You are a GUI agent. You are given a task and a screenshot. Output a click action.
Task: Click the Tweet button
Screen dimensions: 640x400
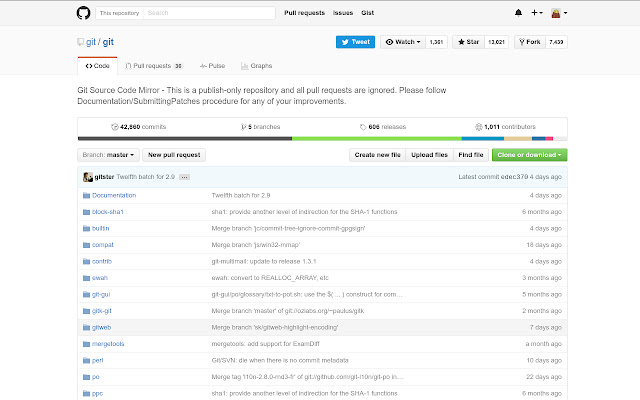[x=355, y=42]
